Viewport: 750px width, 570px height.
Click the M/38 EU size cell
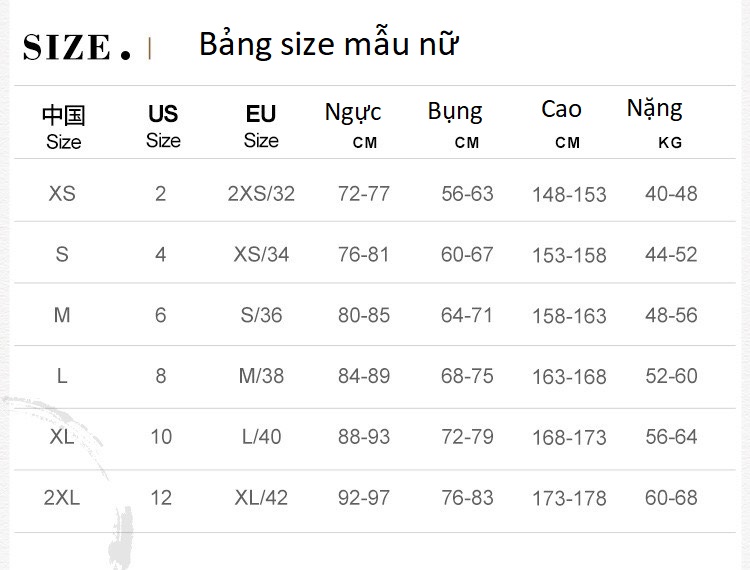tap(261, 376)
